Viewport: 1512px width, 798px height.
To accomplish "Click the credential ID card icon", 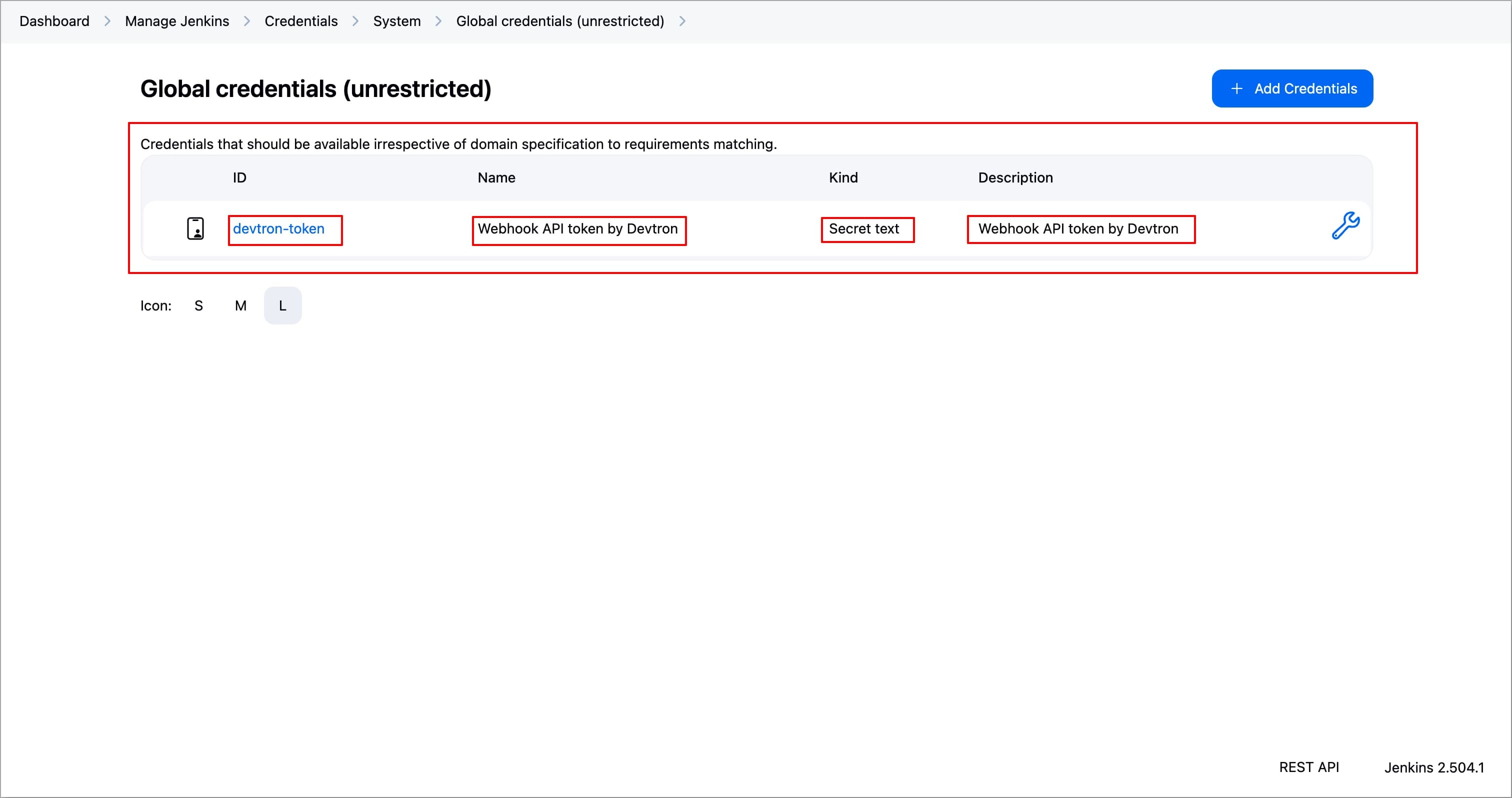I will pos(195,228).
